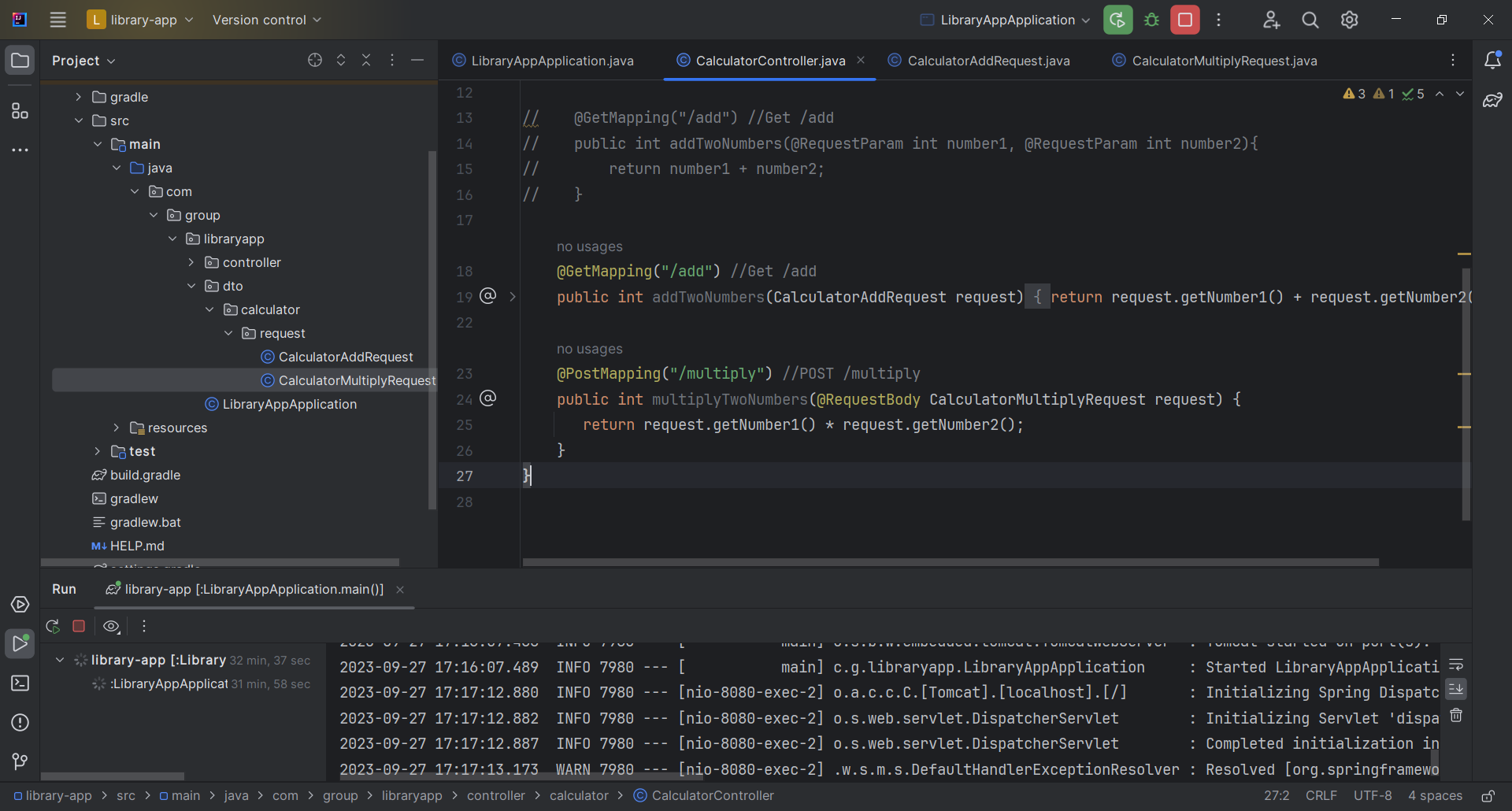Expand the gradle folder
The width and height of the screenshot is (1512, 811).
click(78, 97)
